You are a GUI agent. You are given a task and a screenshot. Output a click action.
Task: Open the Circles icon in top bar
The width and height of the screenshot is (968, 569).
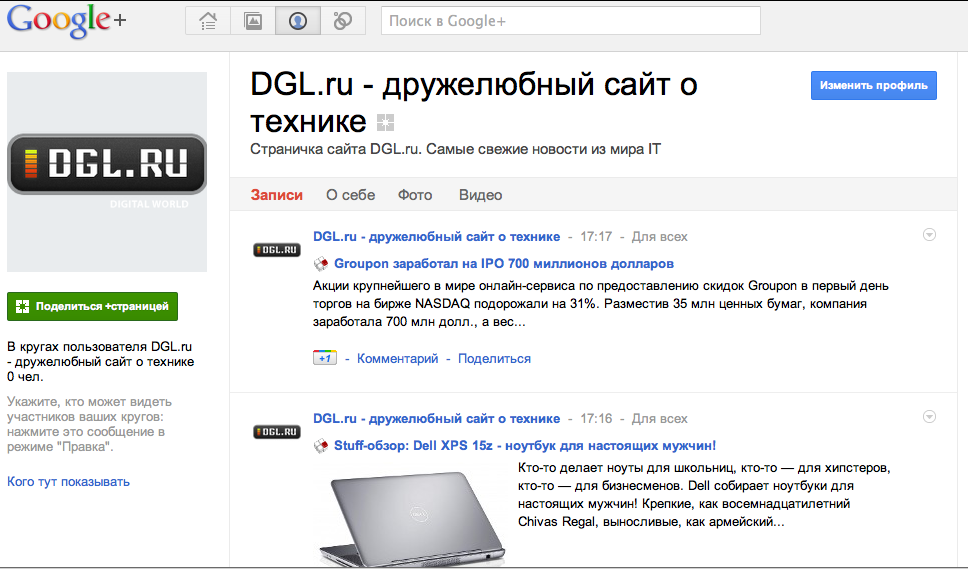[x=343, y=21]
